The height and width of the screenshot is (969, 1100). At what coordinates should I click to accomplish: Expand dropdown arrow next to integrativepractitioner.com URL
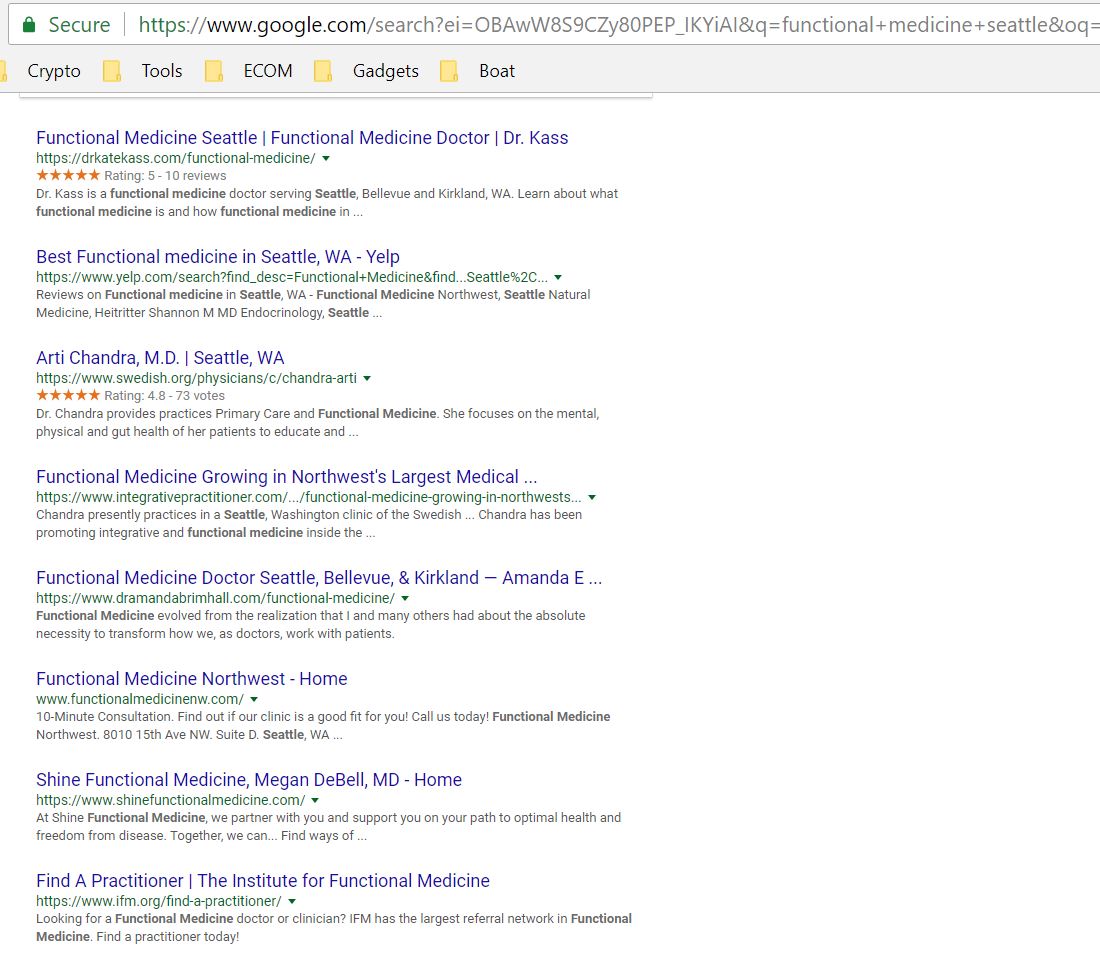(592, 497)
